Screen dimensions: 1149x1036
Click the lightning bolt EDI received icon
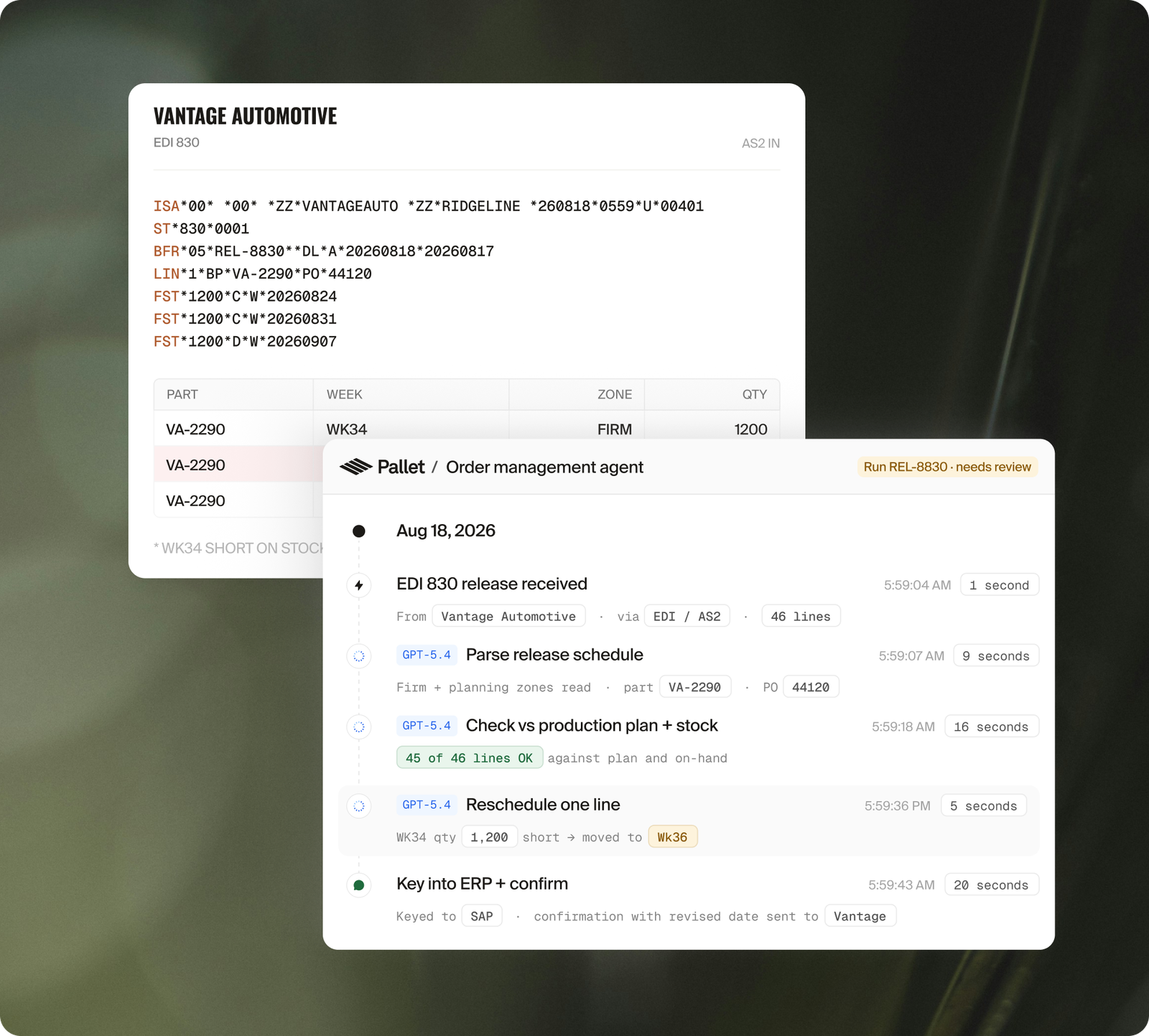click(x=359, y=585)
